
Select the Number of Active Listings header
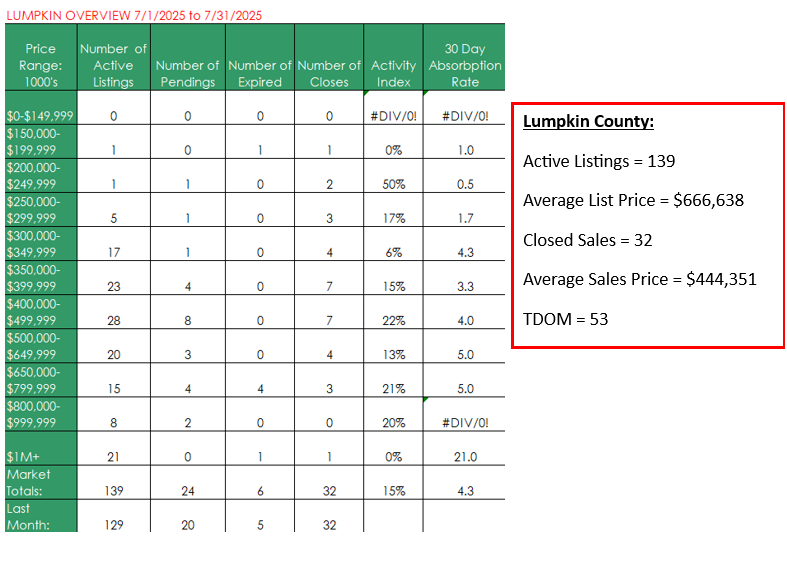(x=113, y=57)
